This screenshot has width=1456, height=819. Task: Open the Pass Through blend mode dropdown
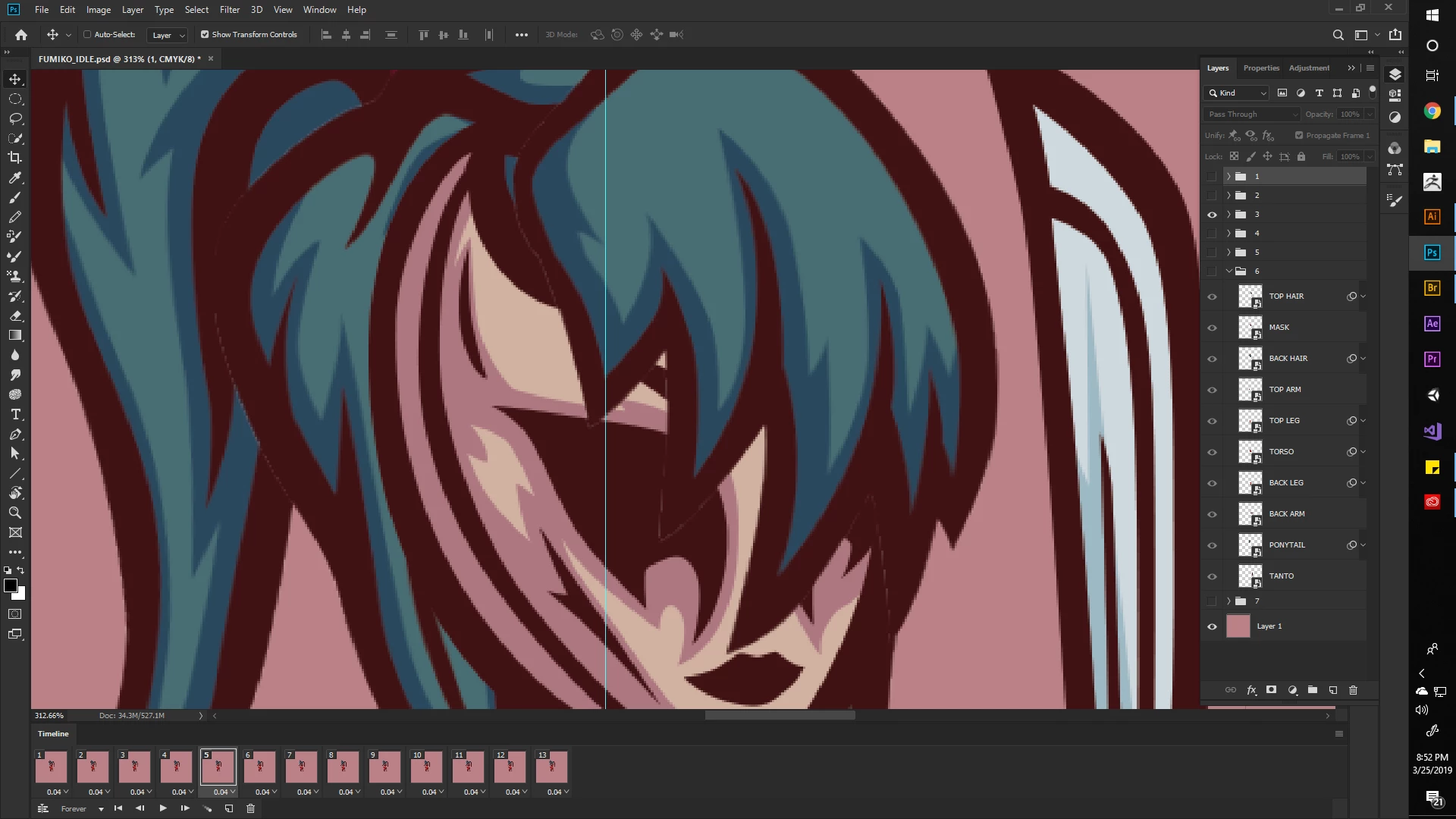(x=1252, y=114)
